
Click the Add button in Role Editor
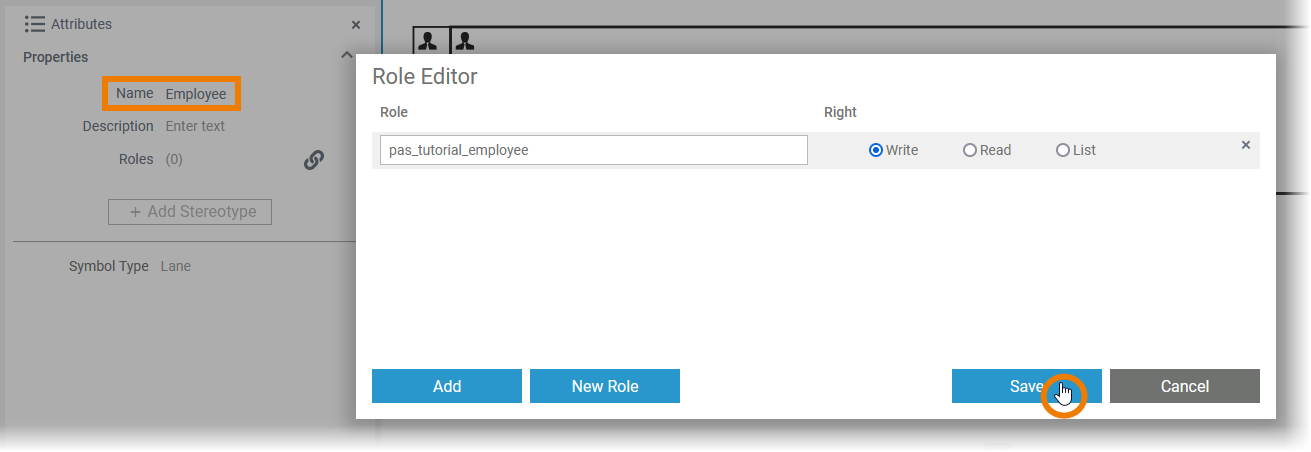tap(447, 386)
